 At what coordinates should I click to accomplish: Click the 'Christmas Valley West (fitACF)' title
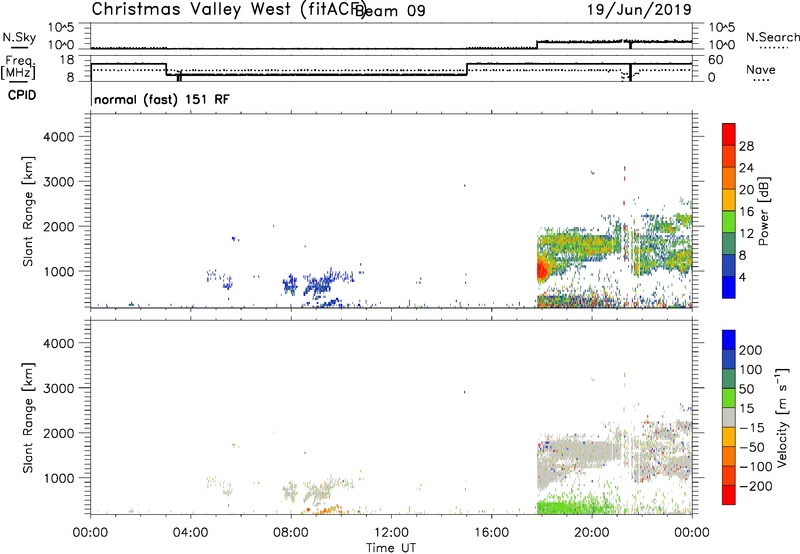229,10
